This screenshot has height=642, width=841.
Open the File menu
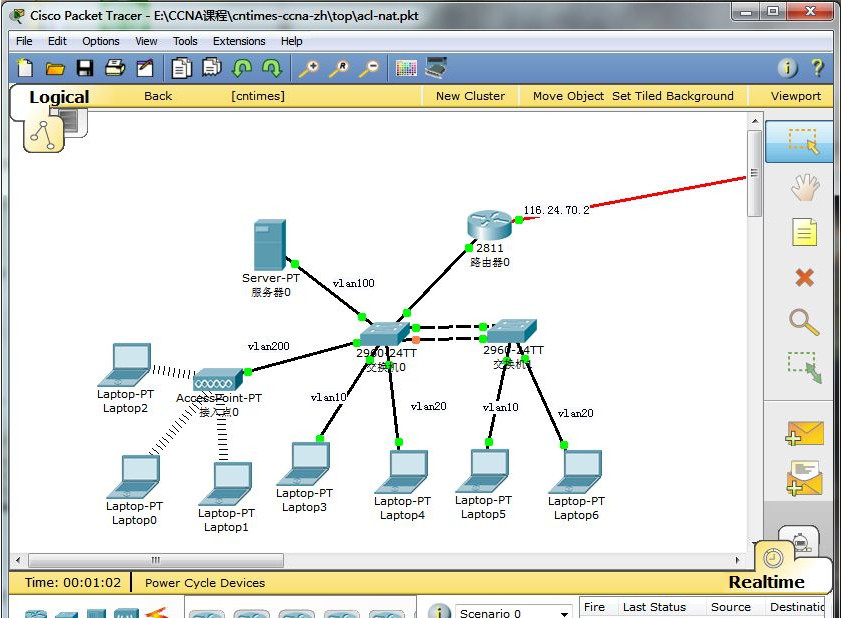24,41
